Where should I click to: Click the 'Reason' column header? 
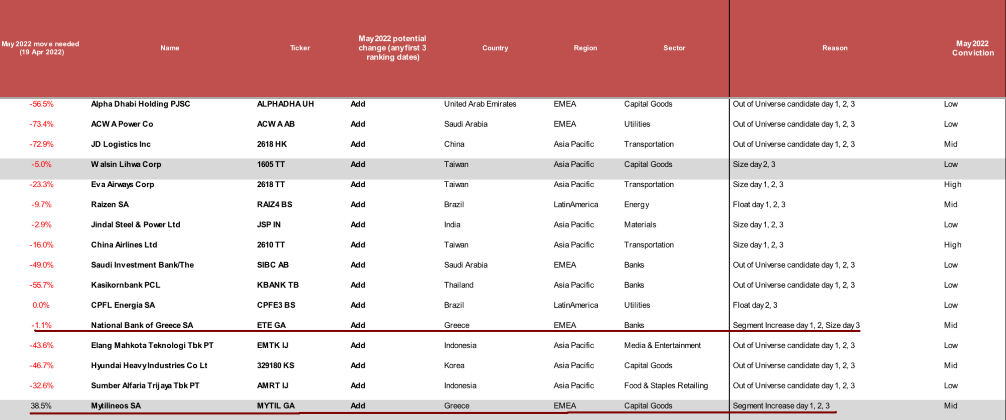(x=835, y=48)
